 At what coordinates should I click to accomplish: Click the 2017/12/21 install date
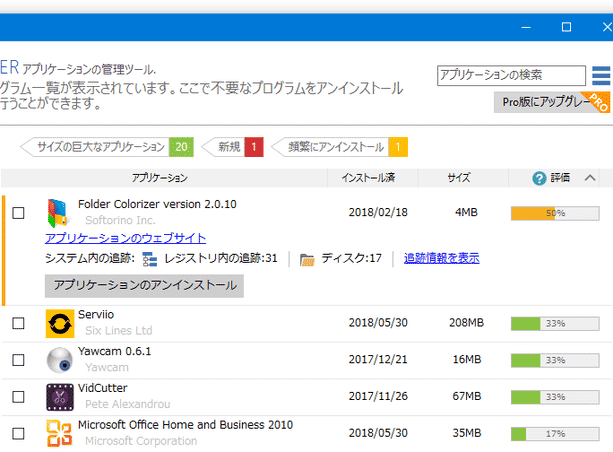pos(378,359)
